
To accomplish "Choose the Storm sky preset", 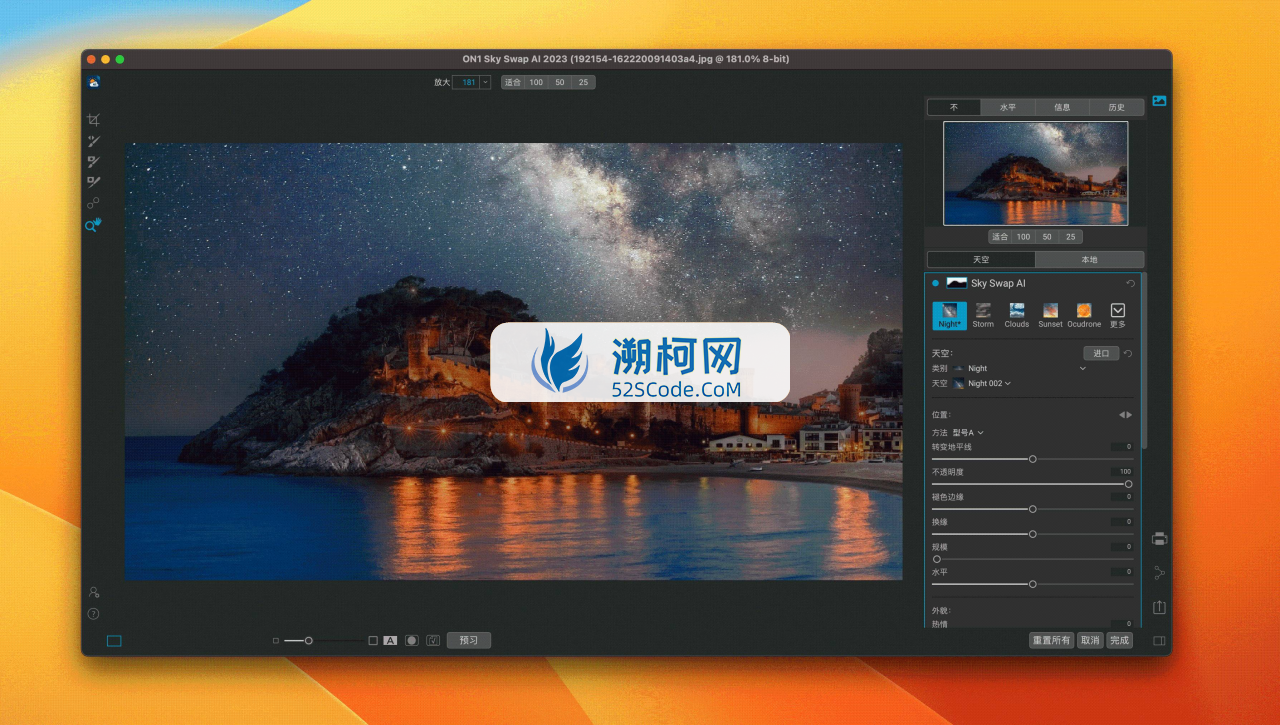I will click(x=983, y=316).
